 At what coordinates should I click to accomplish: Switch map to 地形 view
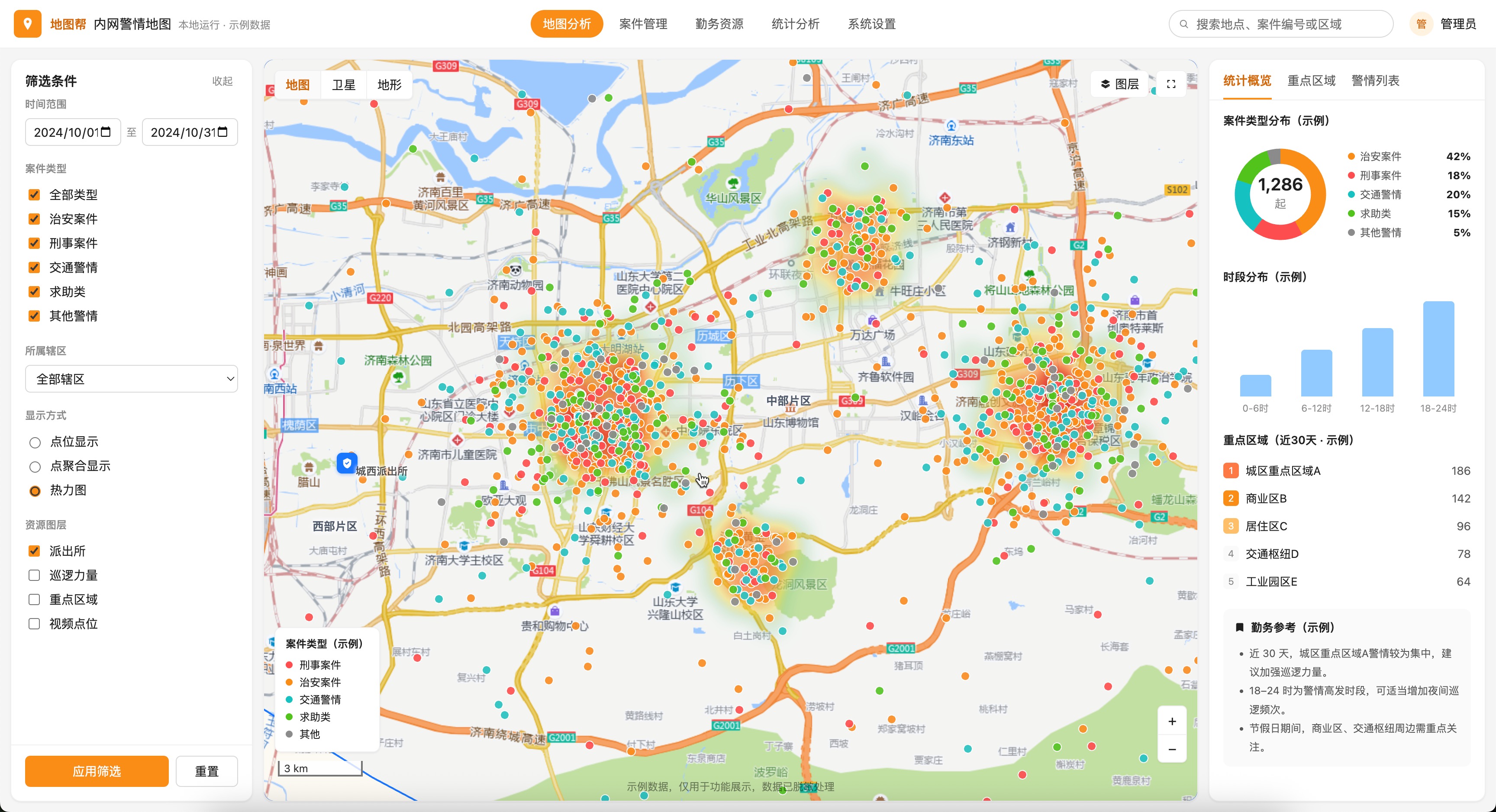click(x=389, y=85)
